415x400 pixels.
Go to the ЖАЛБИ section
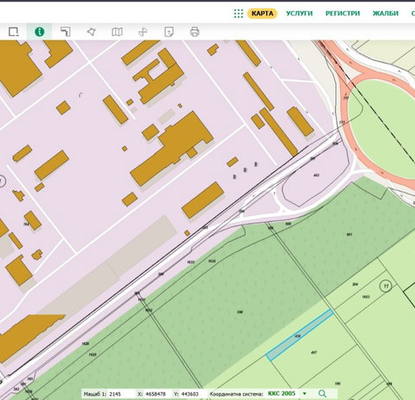click(385, 13)
